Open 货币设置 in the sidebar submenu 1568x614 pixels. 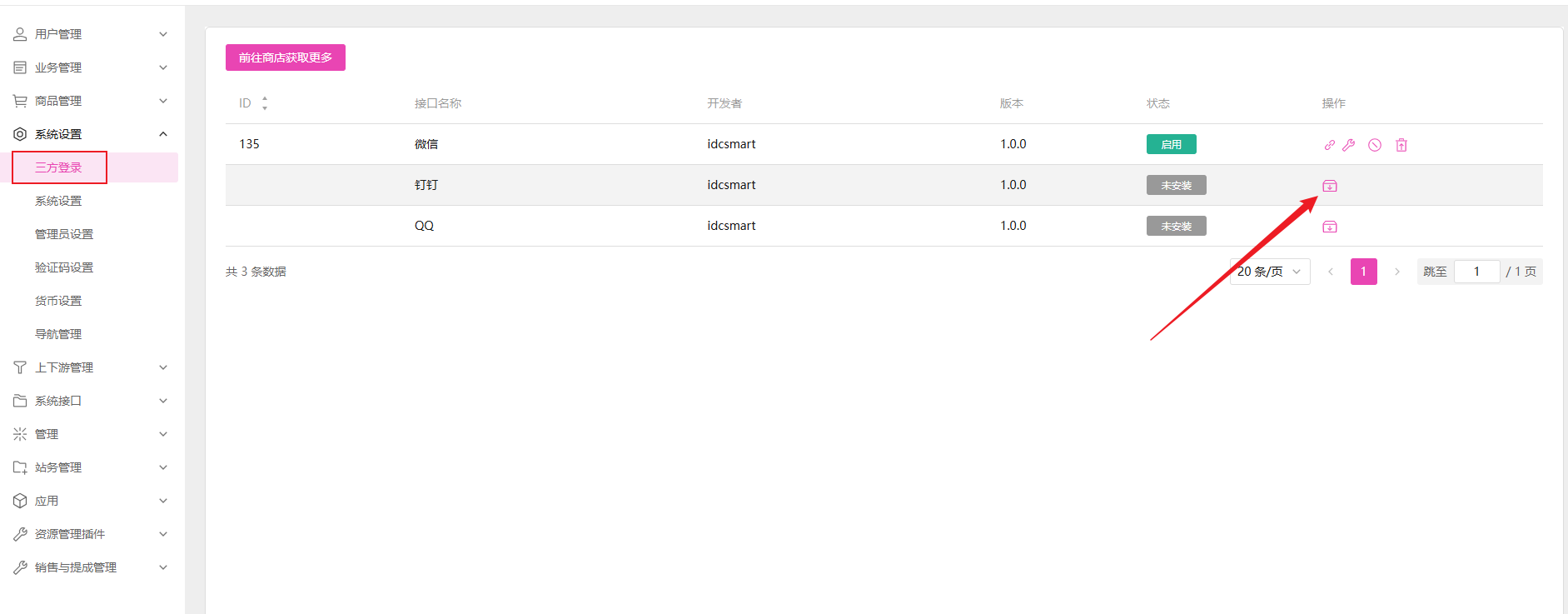[x=58, y=301]
